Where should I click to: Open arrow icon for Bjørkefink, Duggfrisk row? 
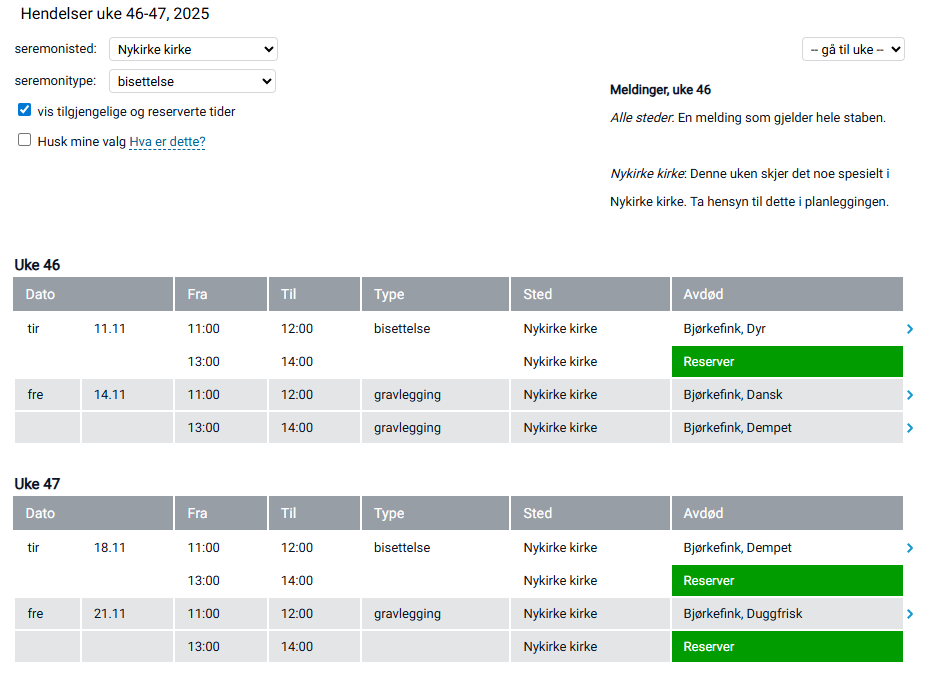point(909,614)
